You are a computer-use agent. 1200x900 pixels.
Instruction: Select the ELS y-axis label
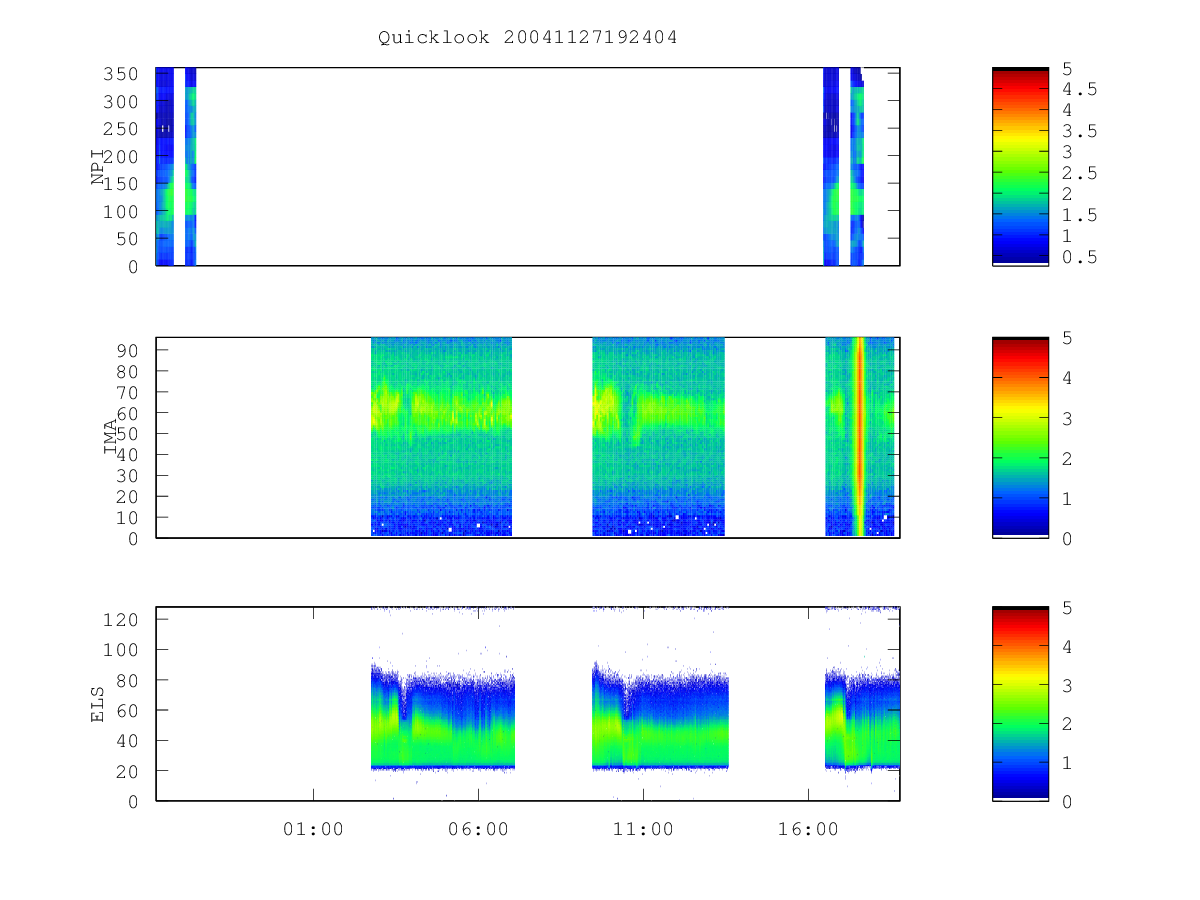98,704
